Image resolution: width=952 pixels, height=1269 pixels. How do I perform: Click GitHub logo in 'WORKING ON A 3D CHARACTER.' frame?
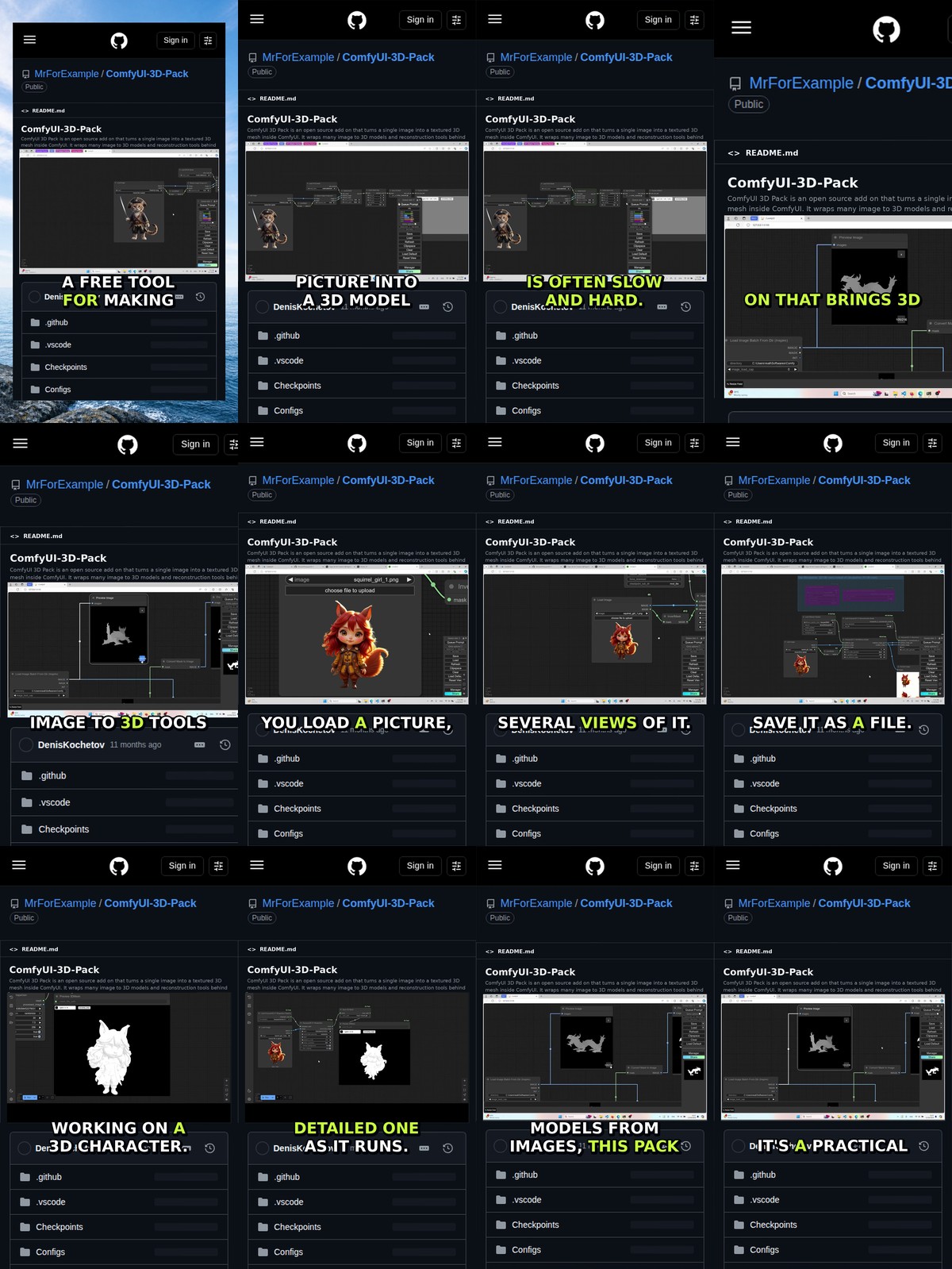119,866
